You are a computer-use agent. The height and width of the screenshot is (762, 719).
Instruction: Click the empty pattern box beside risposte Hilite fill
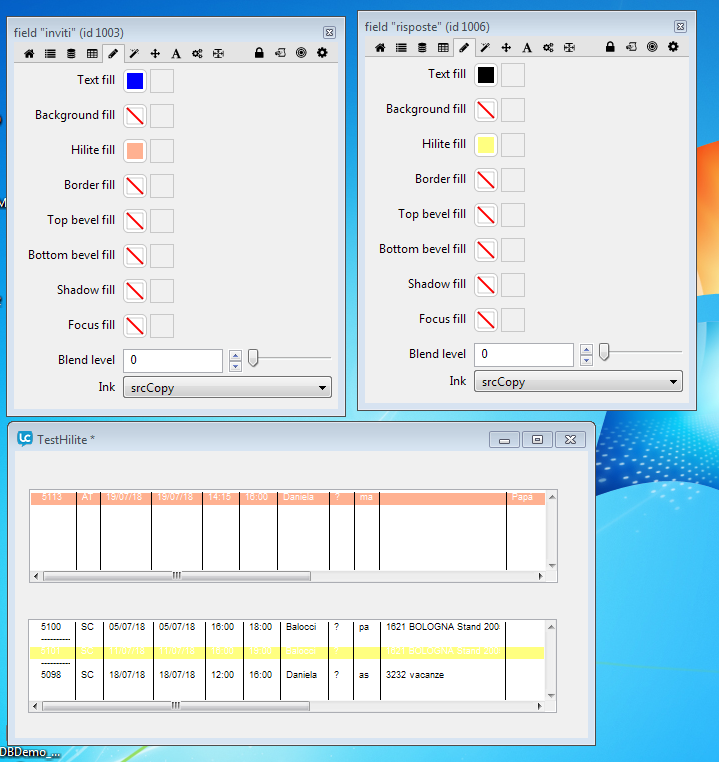pos(513,145)
